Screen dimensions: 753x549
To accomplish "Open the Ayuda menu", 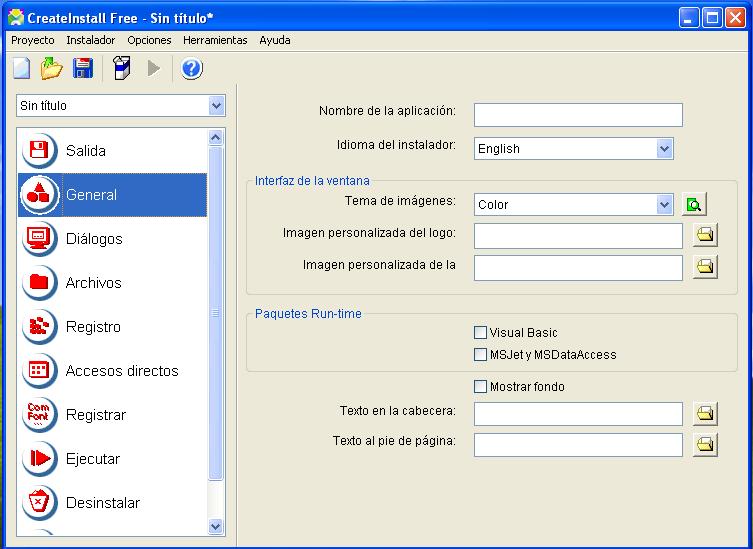I will tap(275, 40).
